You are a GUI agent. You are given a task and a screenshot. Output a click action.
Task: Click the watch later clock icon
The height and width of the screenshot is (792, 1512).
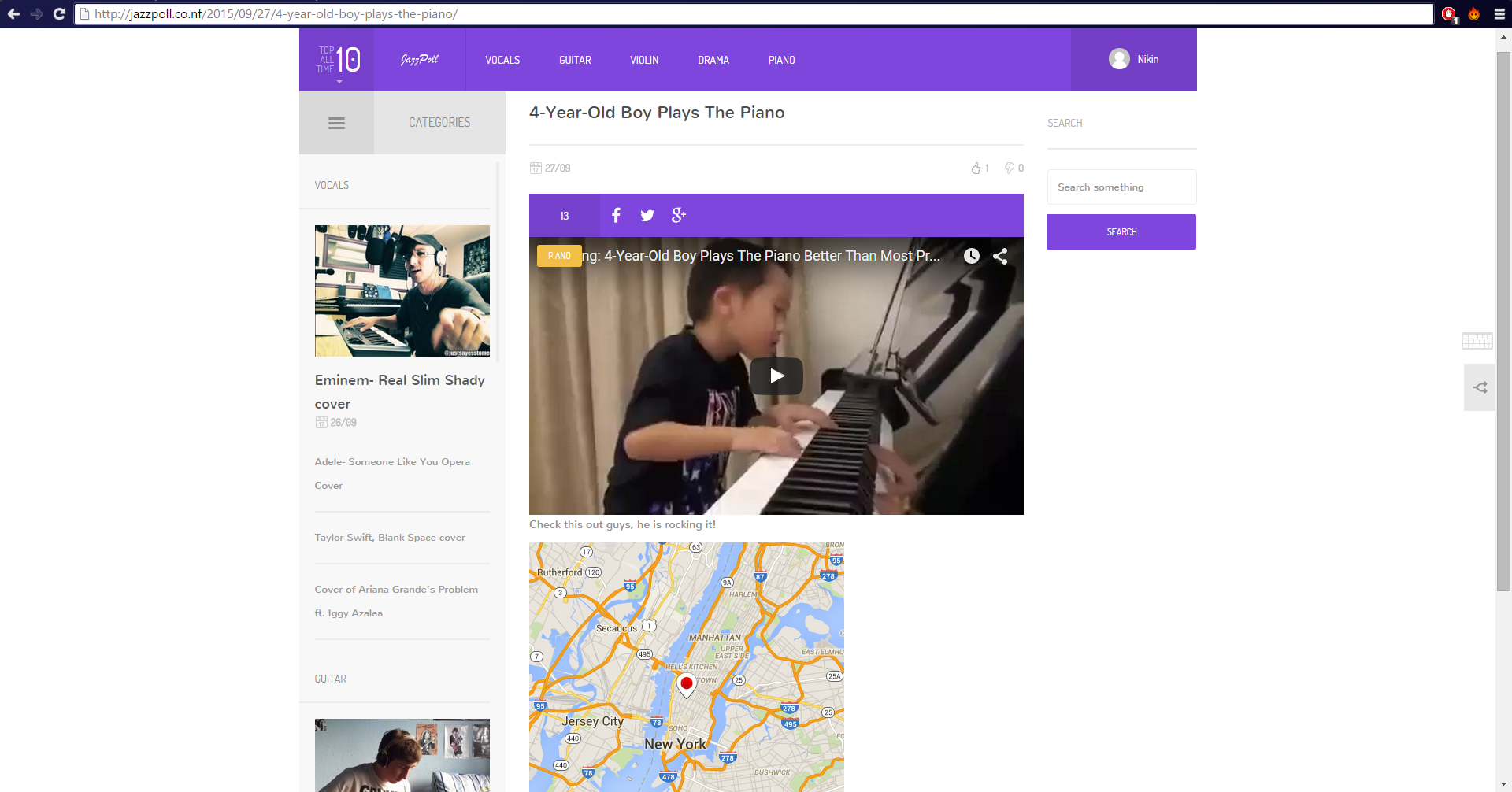pyautogui.click(x=972, y=256)
